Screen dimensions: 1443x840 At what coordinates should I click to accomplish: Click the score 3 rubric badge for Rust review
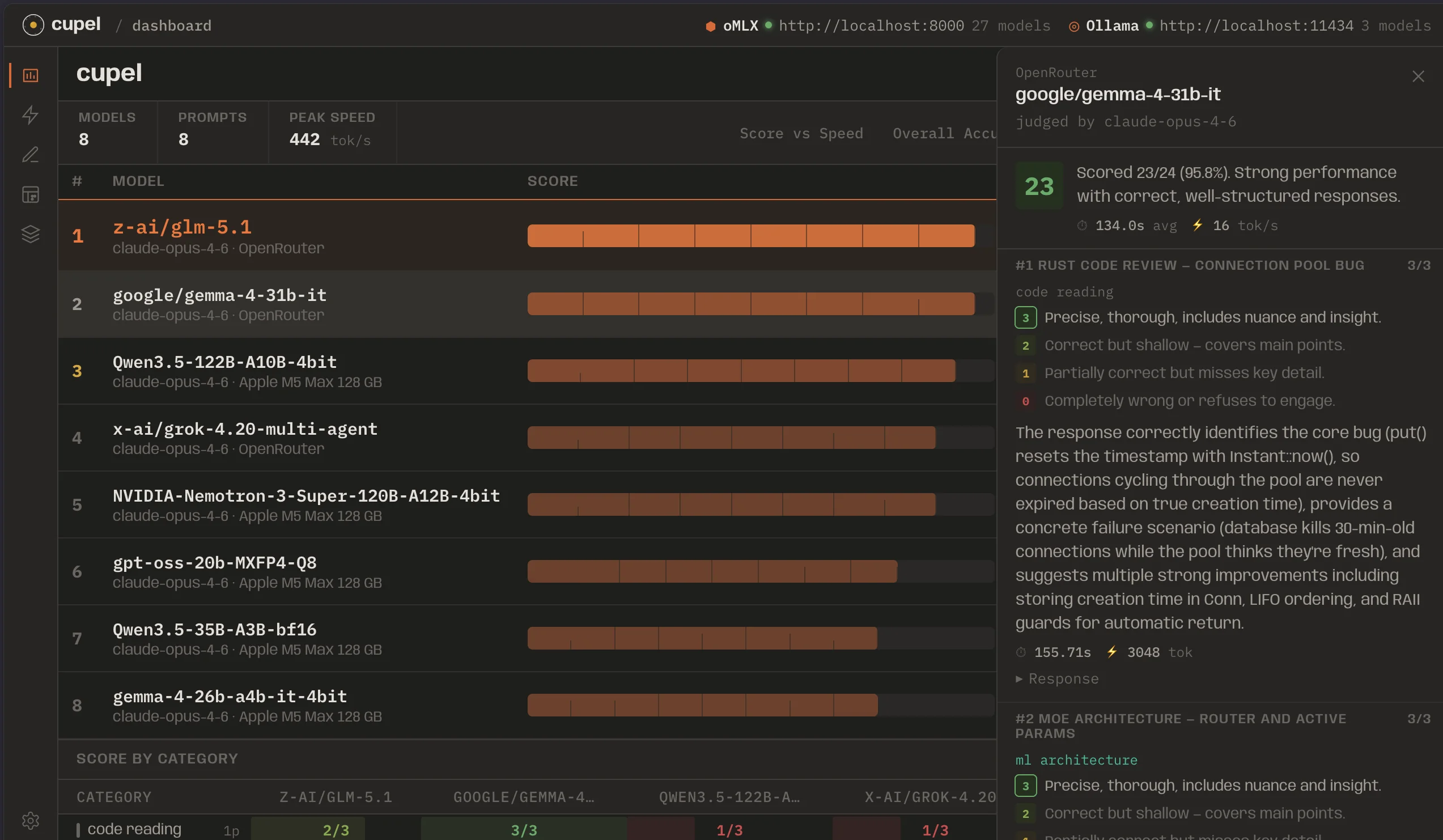(1025, 318)
